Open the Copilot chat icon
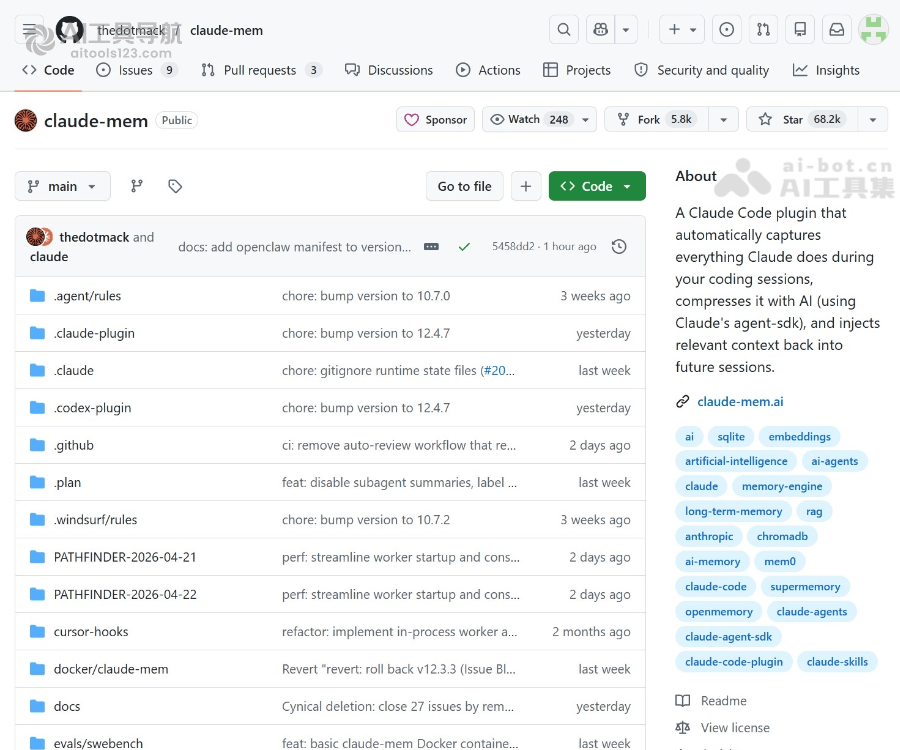Viewport: 900px width, 750px height. point(600,29)
